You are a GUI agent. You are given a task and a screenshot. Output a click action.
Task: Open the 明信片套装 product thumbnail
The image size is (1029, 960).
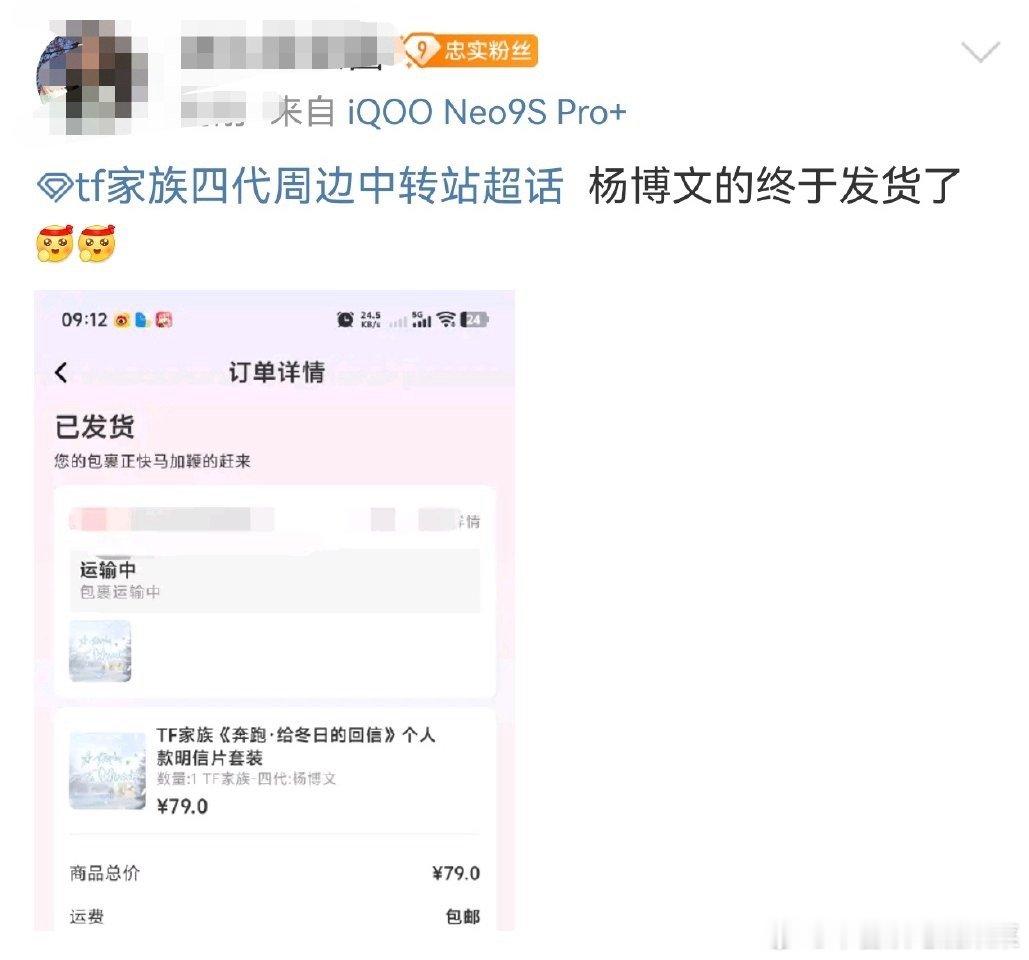(107, 770)
